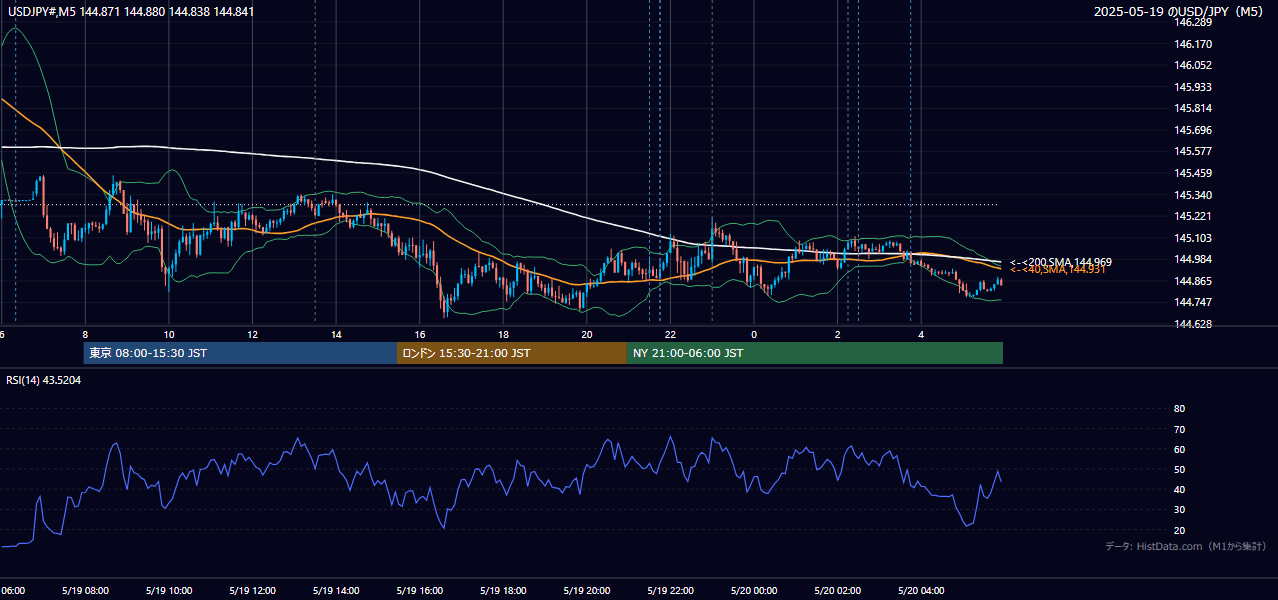Viewport: 1278px width, 600px height.
Task: Select the ロンドン 15:30-21:00 JST session bar
Action: pyautogui.click(x=512, y=353)
